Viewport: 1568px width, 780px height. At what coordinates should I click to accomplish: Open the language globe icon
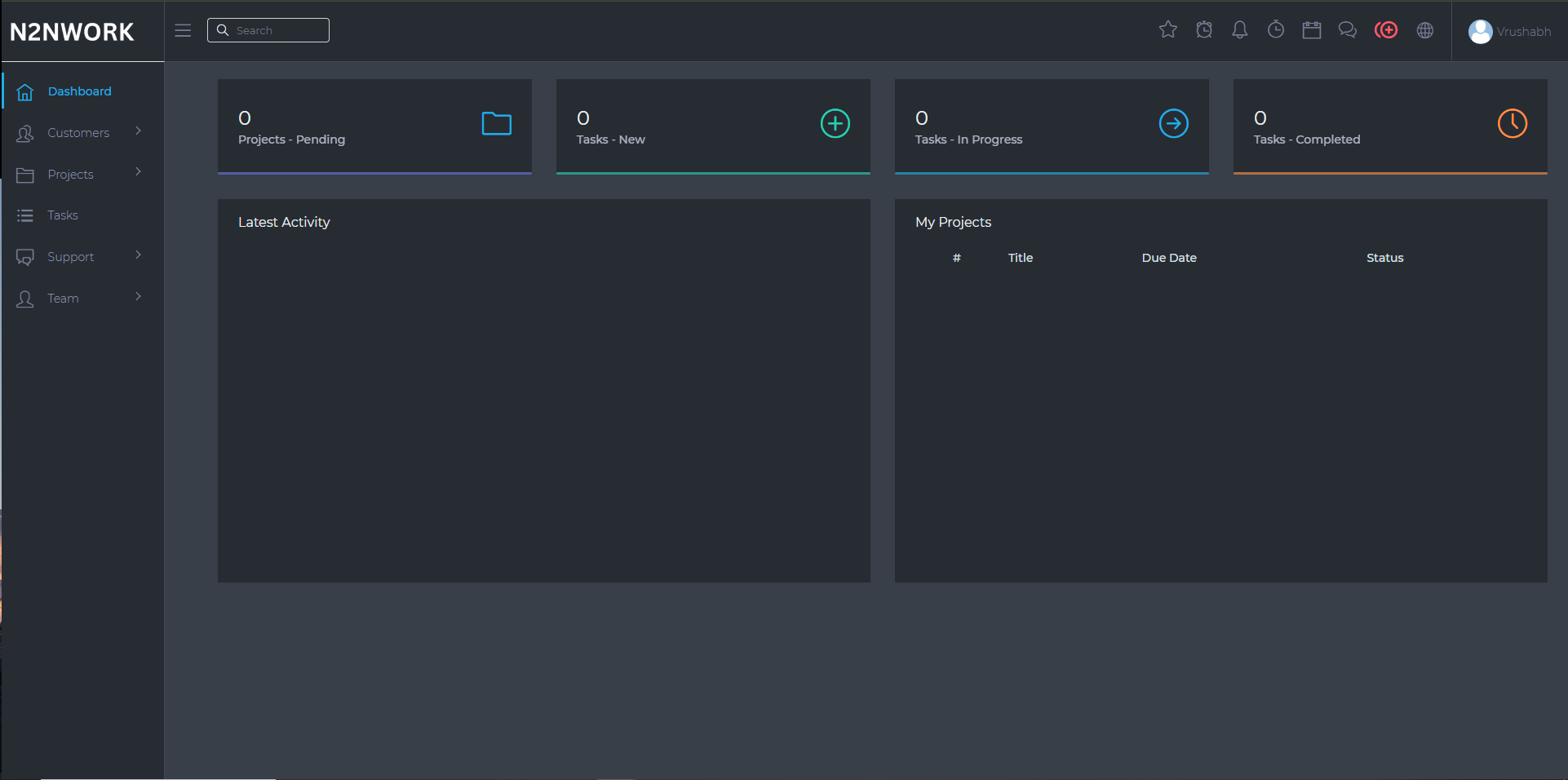tap(1424, 30)
